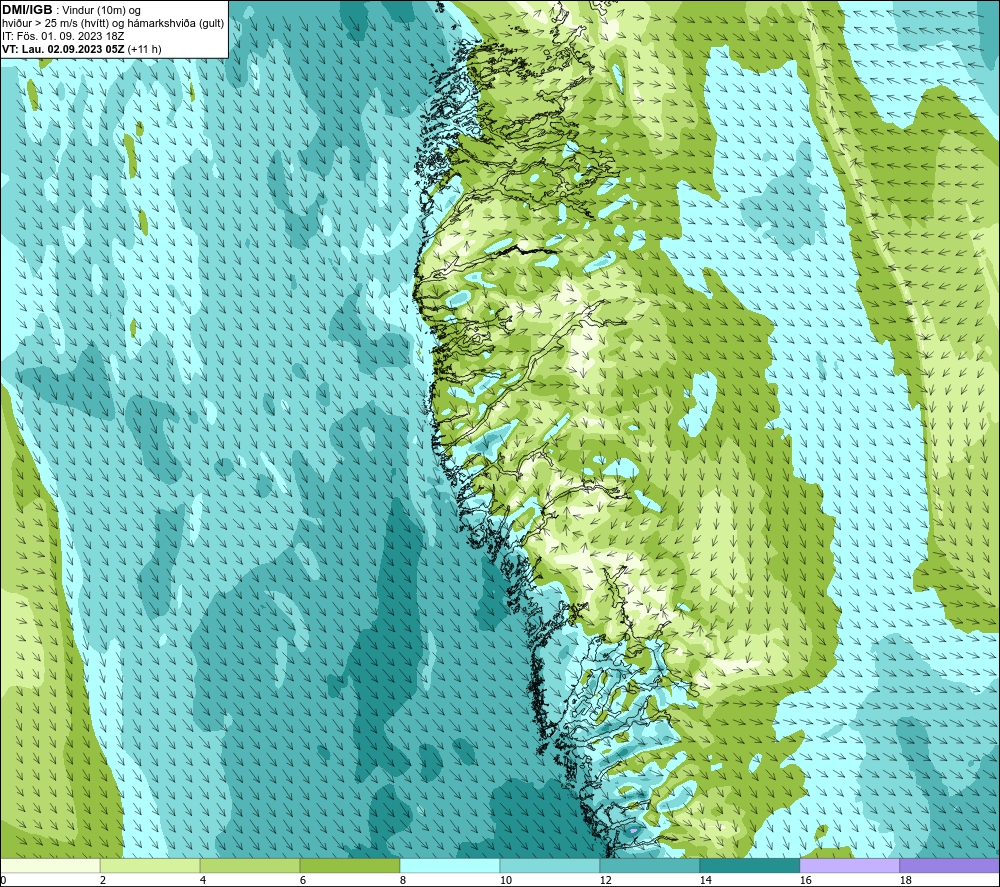1000x887 pixels.
Task: Click the legend scale label 10
Action: 506,880
